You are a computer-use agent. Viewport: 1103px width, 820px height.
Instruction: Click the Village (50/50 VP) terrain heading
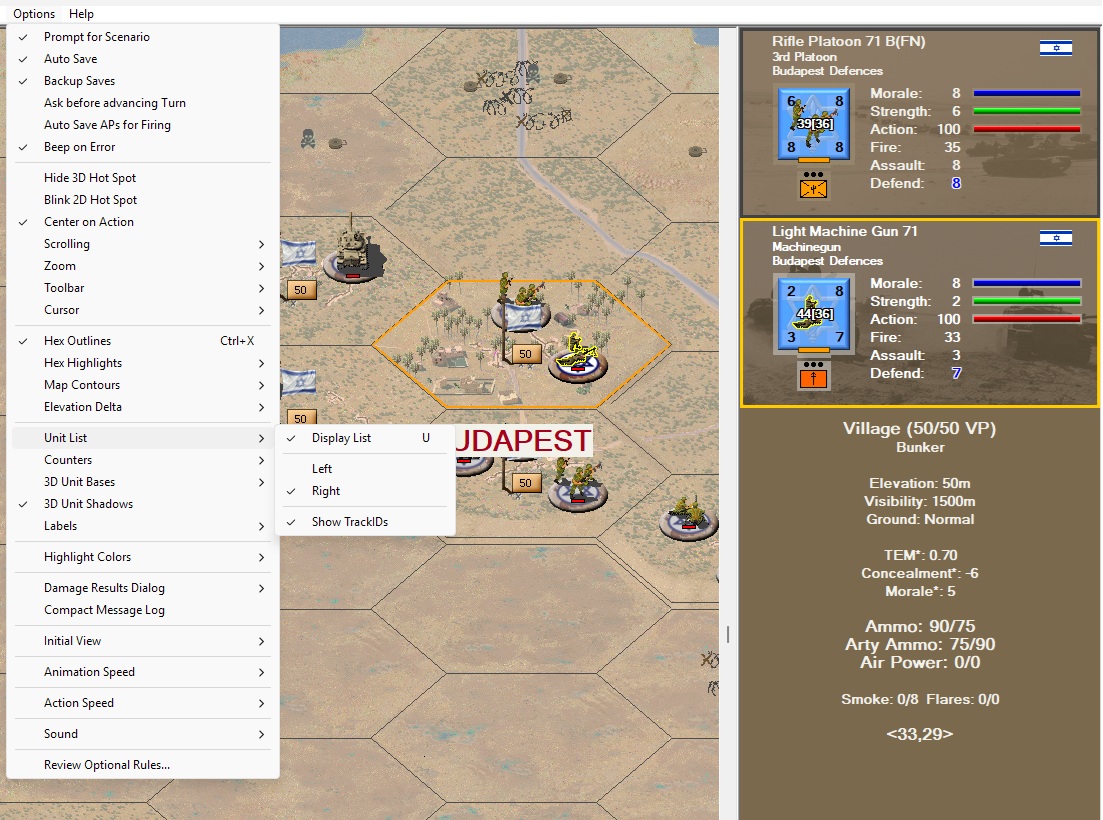click(919, 428)
